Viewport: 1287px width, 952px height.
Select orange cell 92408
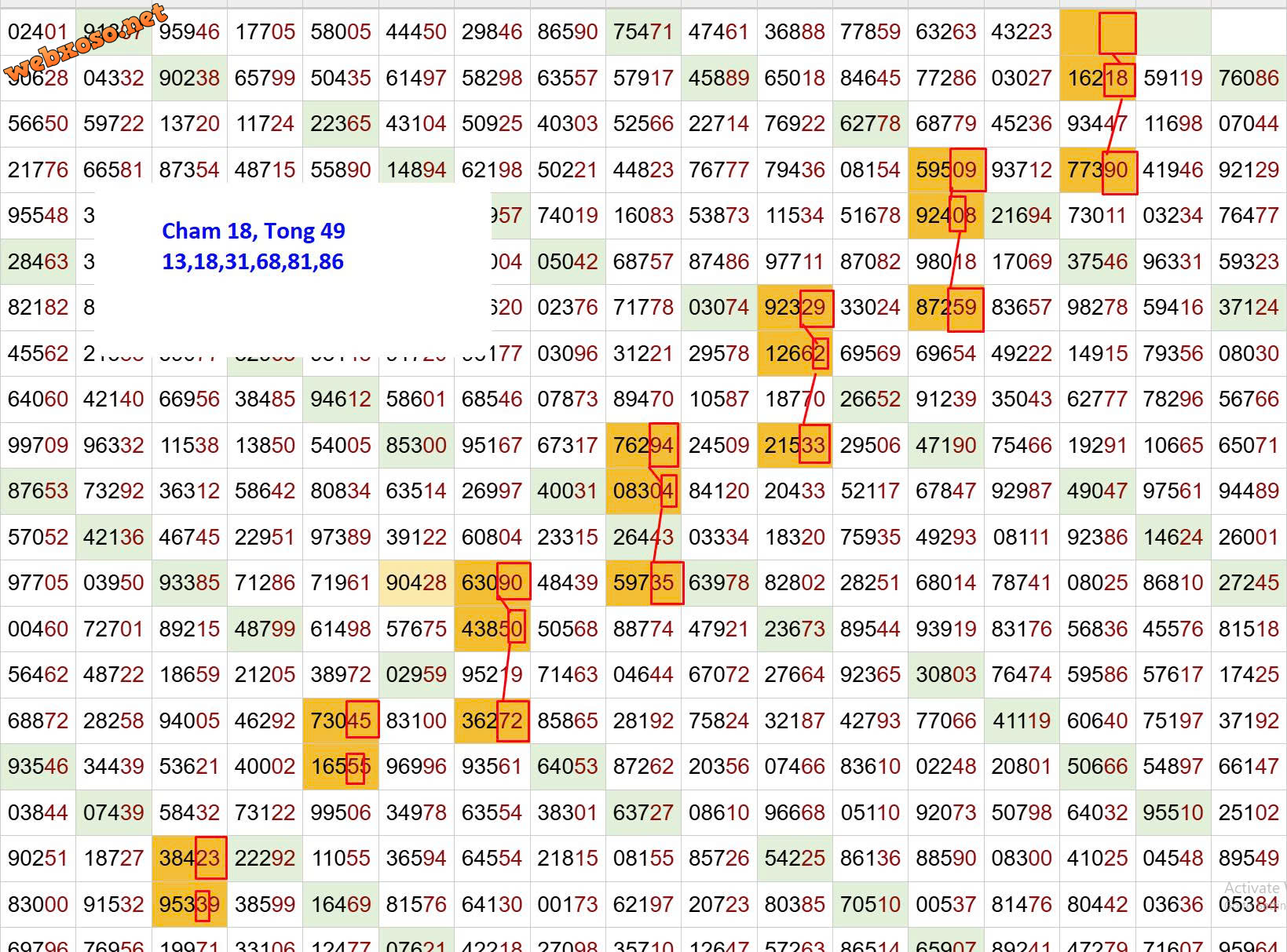pyautogui.click(x=945, y=216)
